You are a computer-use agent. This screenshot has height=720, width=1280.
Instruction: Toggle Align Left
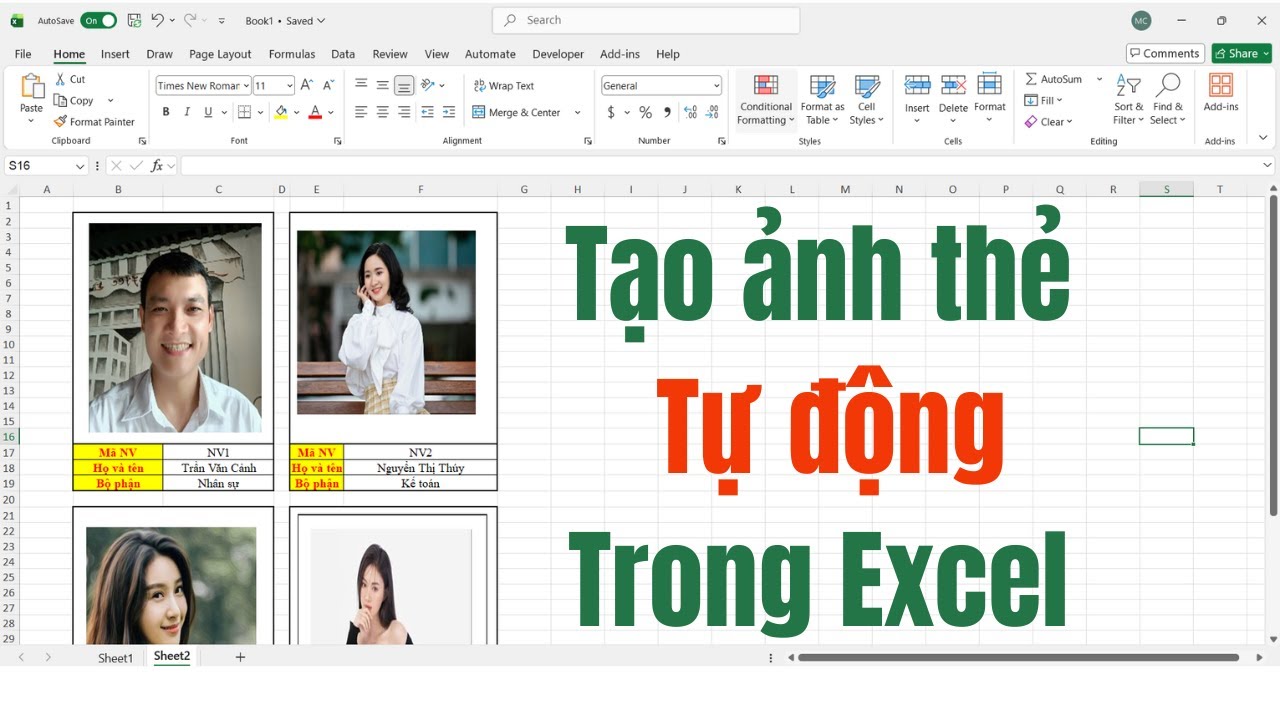[361, 112]
